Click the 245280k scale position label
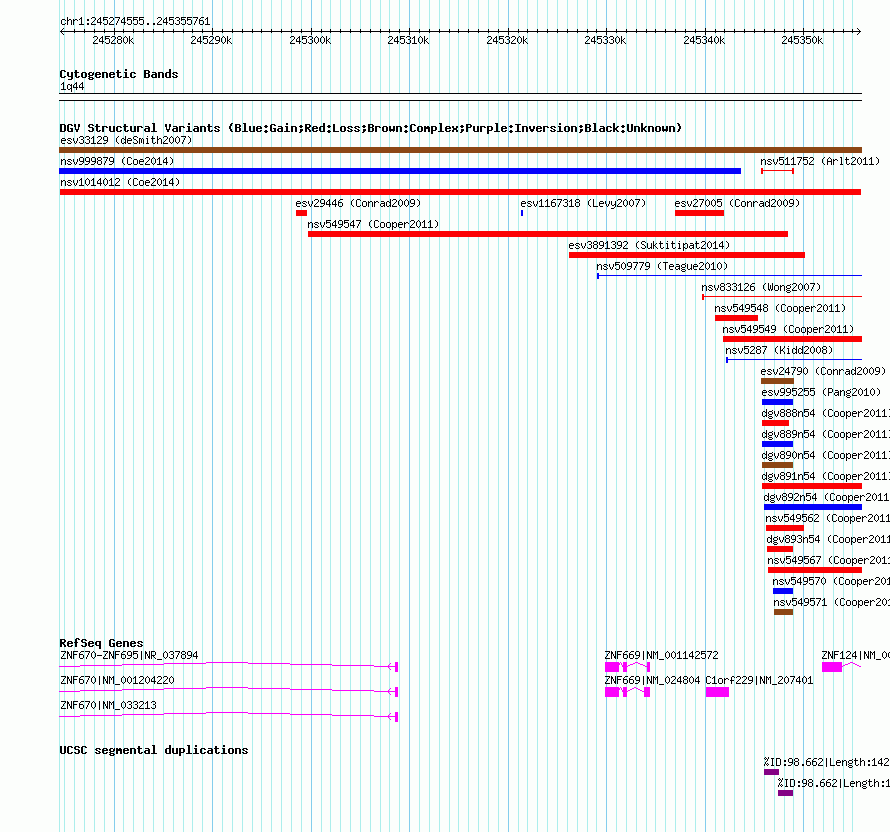 pyautogui.click(x=113, y=40)
